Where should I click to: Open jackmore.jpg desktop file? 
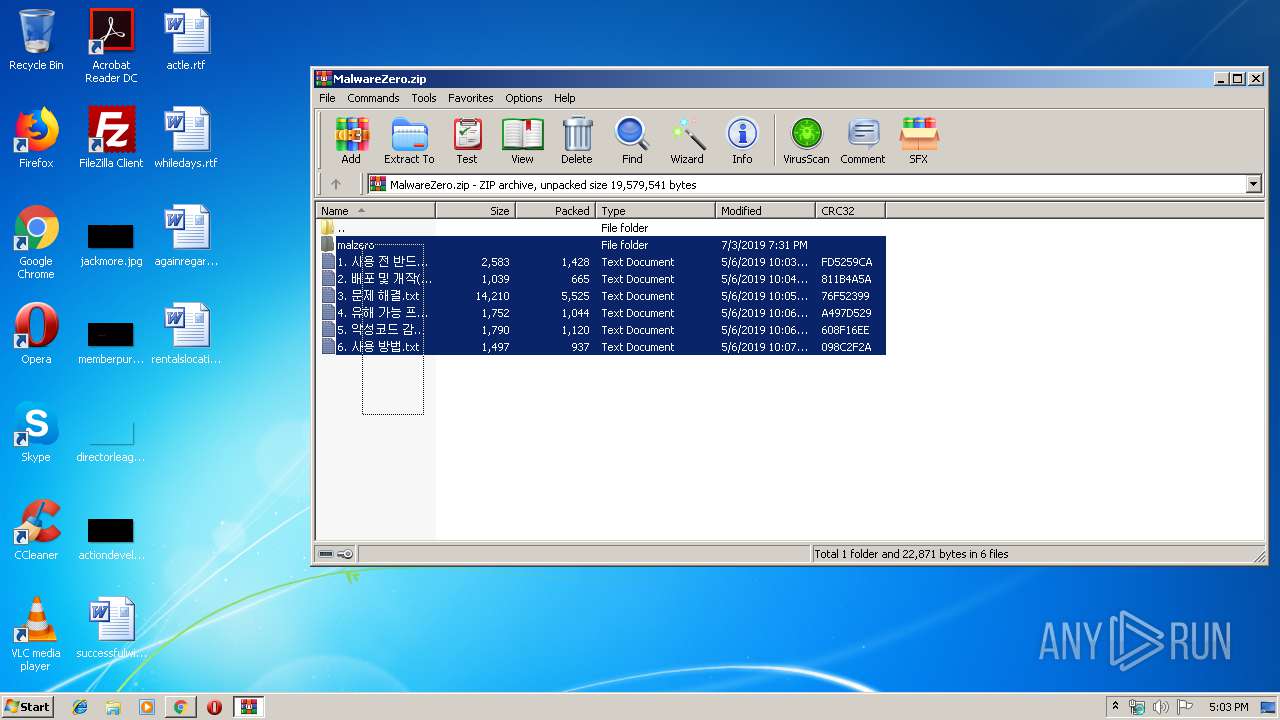coord(111,245)
